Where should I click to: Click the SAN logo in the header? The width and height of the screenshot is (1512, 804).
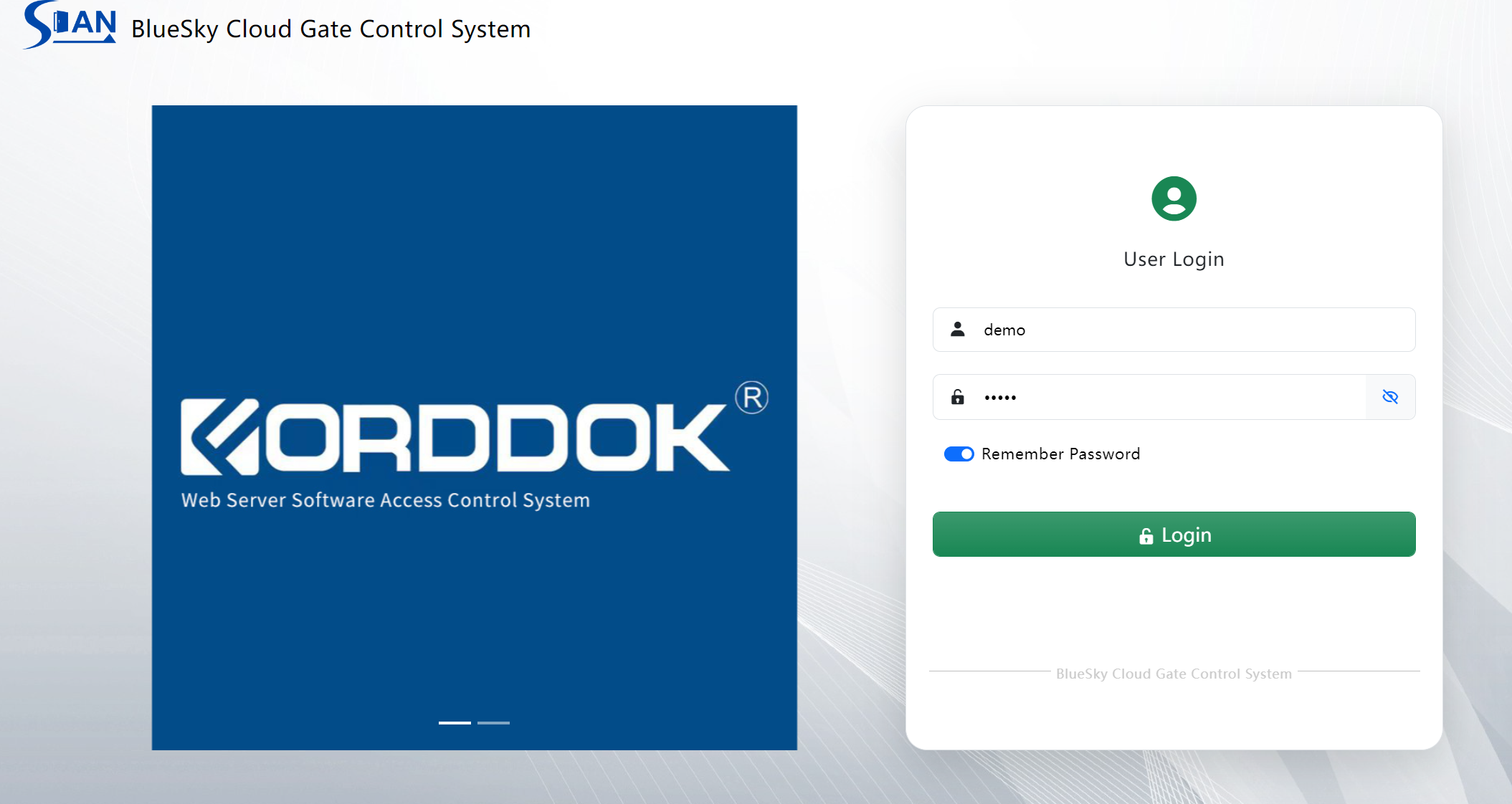[x=70, y=26]
